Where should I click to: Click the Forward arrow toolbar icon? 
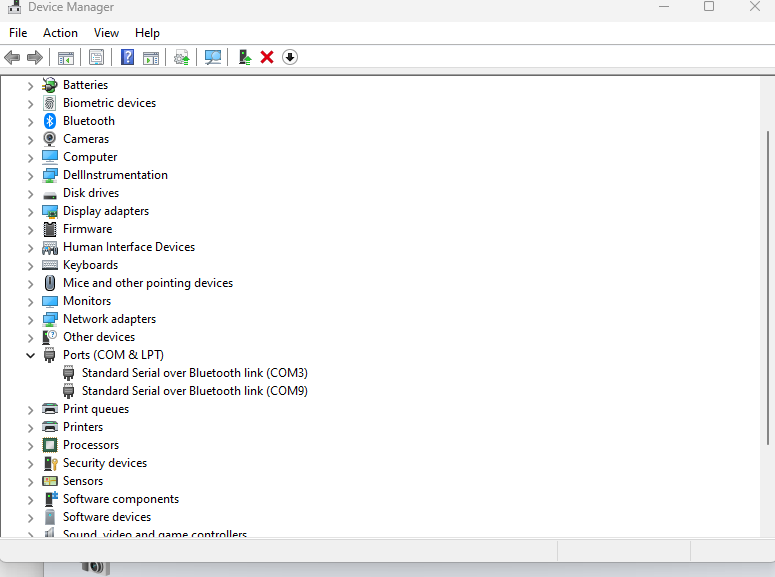[x=35, y=57]
